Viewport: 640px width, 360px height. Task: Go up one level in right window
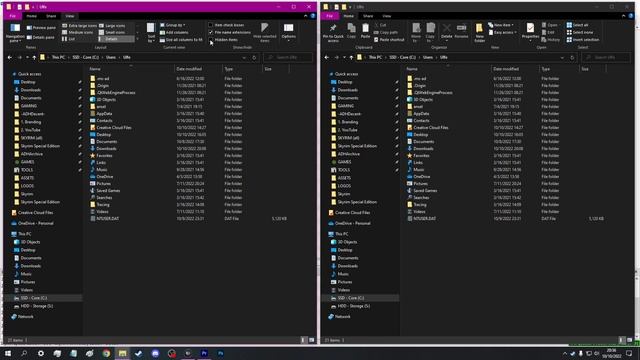point(351,58)
